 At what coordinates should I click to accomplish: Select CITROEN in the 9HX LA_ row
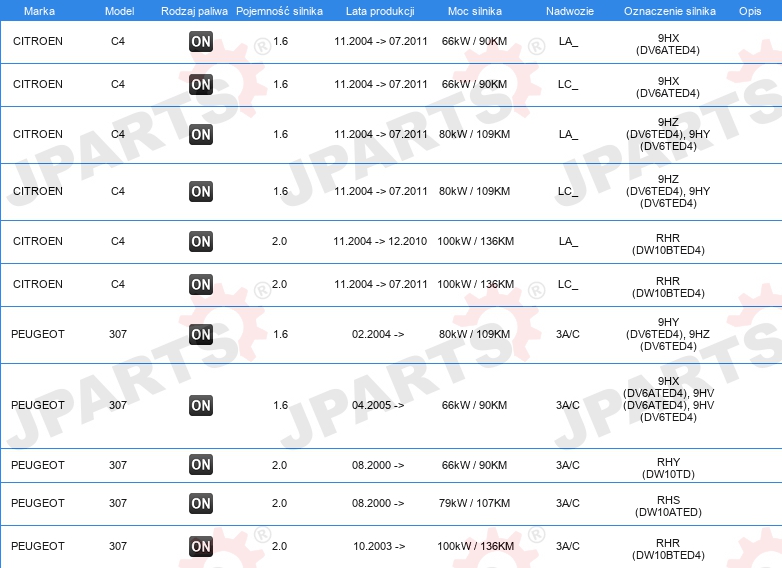pyautogui.click(x=38, y=41)
